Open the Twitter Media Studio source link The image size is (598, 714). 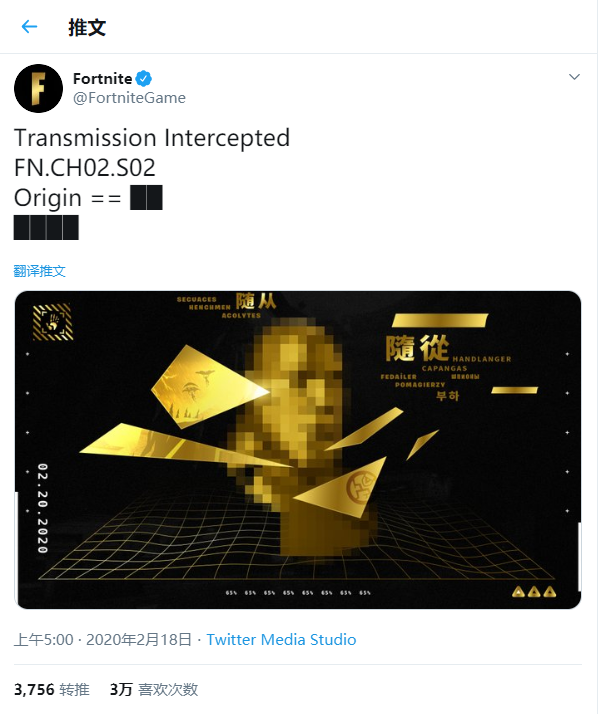[x=281, y=640]
